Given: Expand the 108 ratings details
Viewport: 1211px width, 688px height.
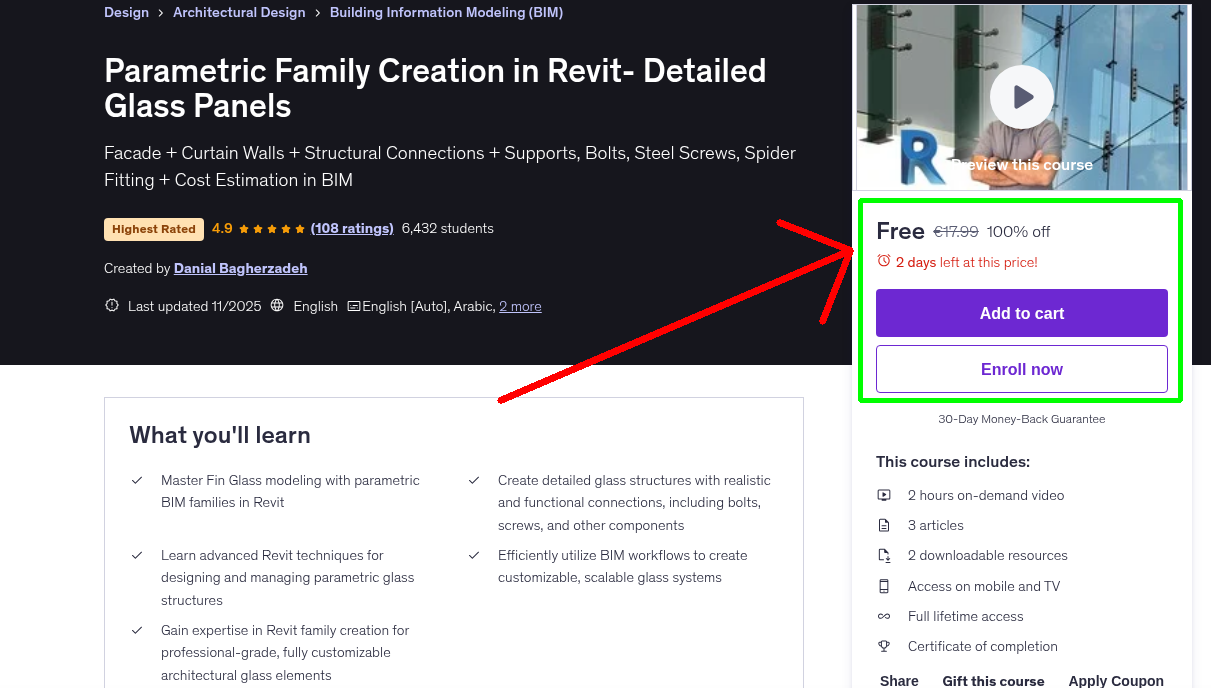Looking at the screenshot, I should click(352, 228).
